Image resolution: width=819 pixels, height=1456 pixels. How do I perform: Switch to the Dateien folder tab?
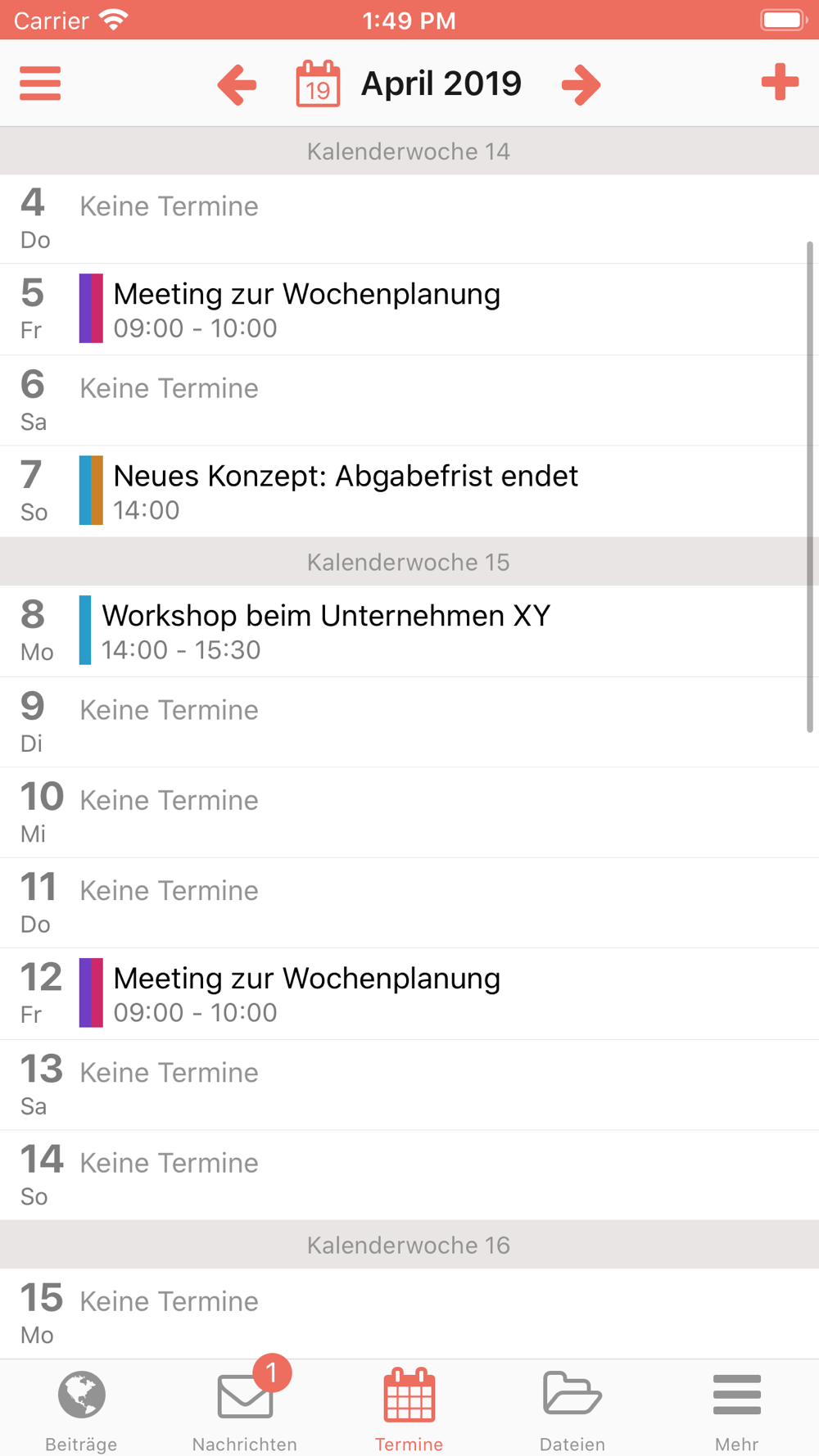pyautogui.click(x=572, y=1409)
